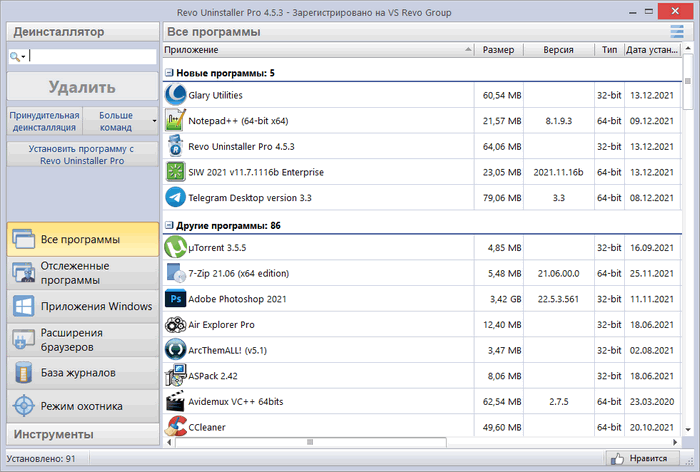Click the Avidemux clapperboard icon

175,401
